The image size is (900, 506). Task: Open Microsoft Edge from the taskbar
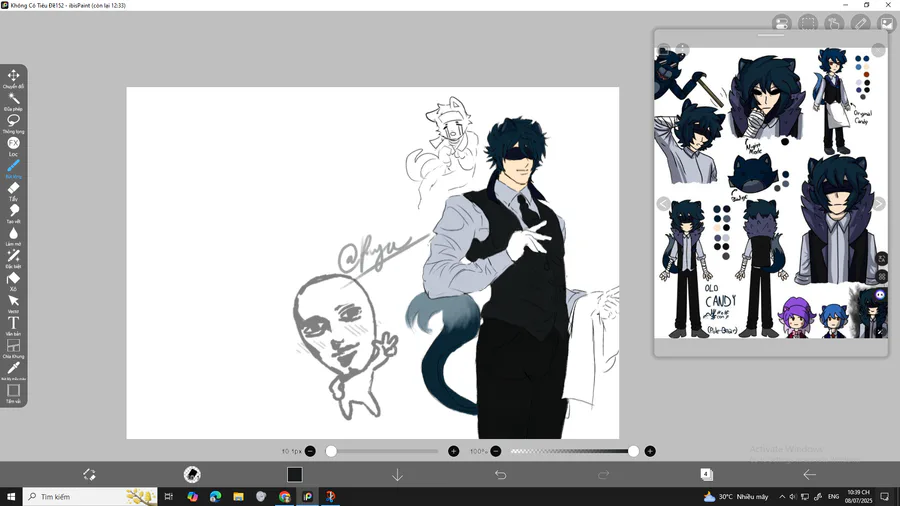click(x=215, y=497)
